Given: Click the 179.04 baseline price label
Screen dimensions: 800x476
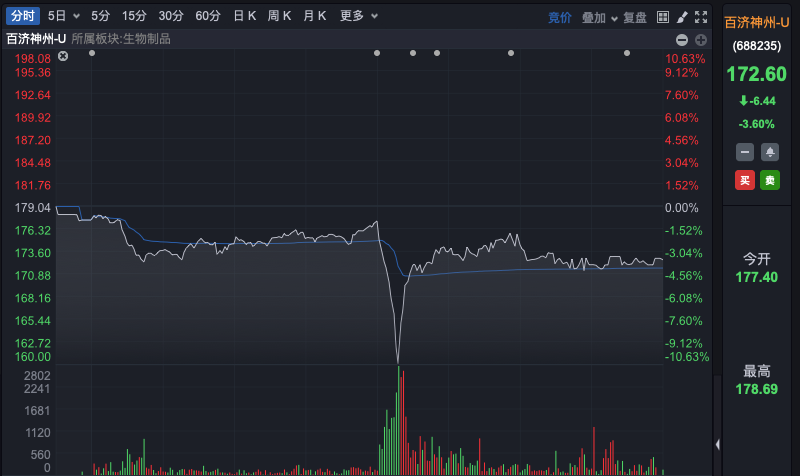Looking at the screenshot, I should pyautogui.click(x=33, y=208).
